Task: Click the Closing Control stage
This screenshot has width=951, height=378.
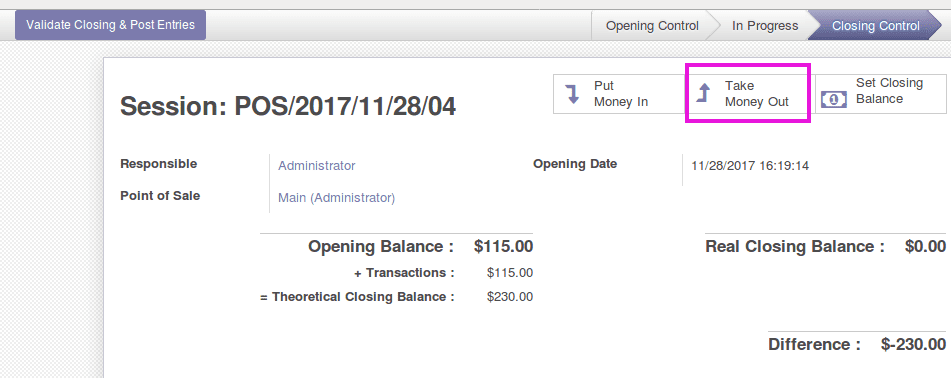Action: point(876,26)
